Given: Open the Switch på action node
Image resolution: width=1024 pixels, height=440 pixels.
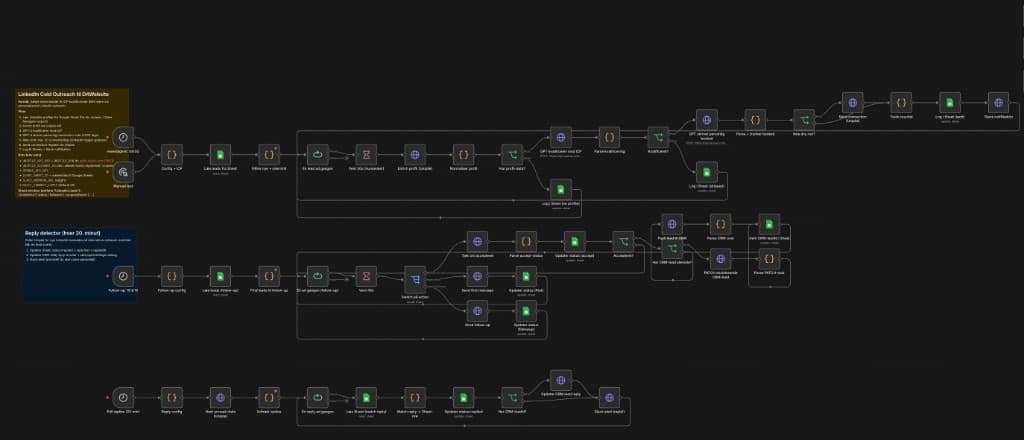Looking at the screenshot, I should click(415, 276).
